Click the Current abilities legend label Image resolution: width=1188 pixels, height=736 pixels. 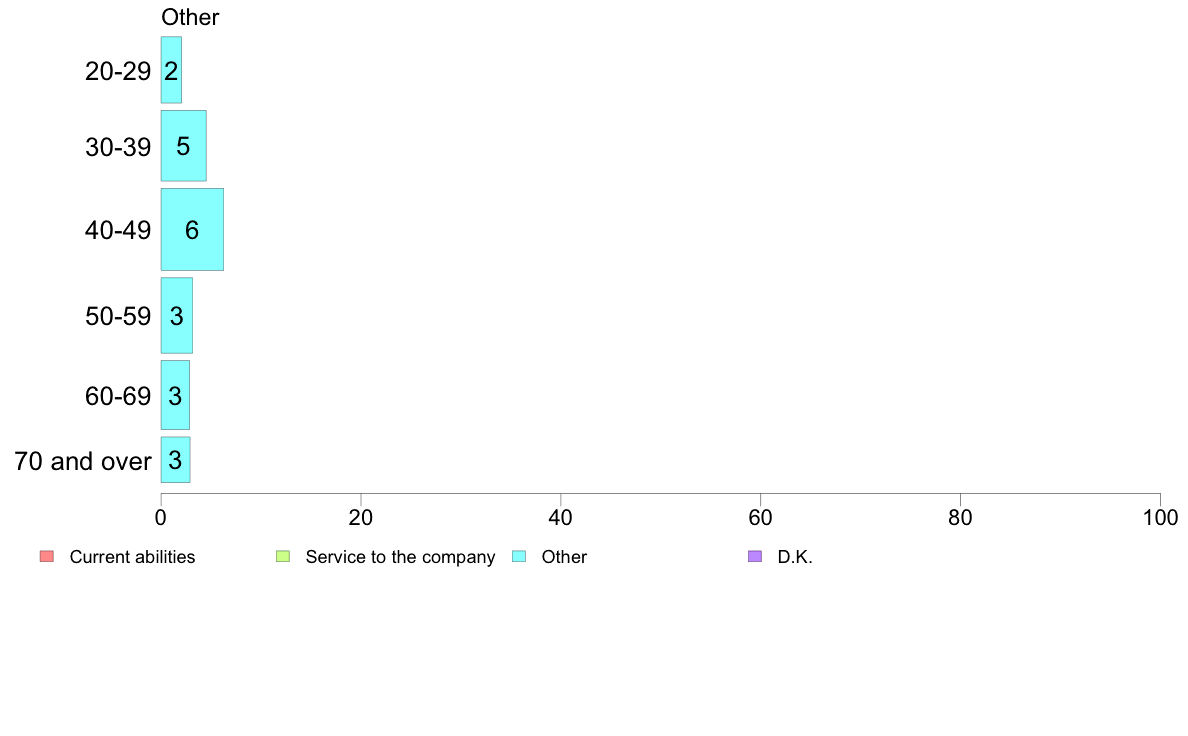[x=133, y=557]
